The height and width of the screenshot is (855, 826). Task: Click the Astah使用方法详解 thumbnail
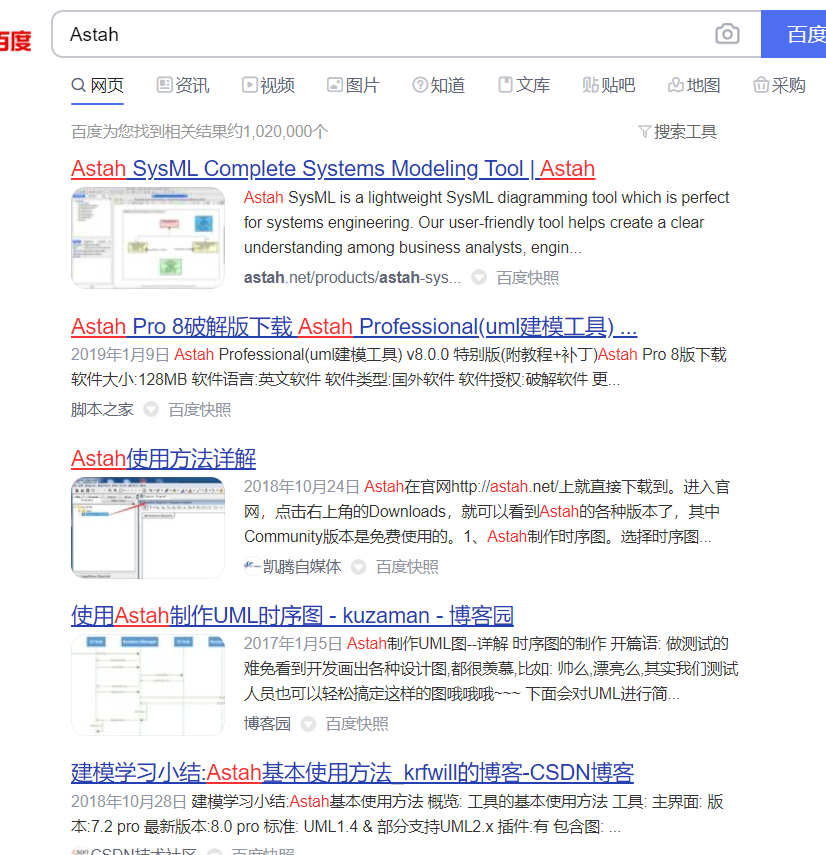click(148, 528)
